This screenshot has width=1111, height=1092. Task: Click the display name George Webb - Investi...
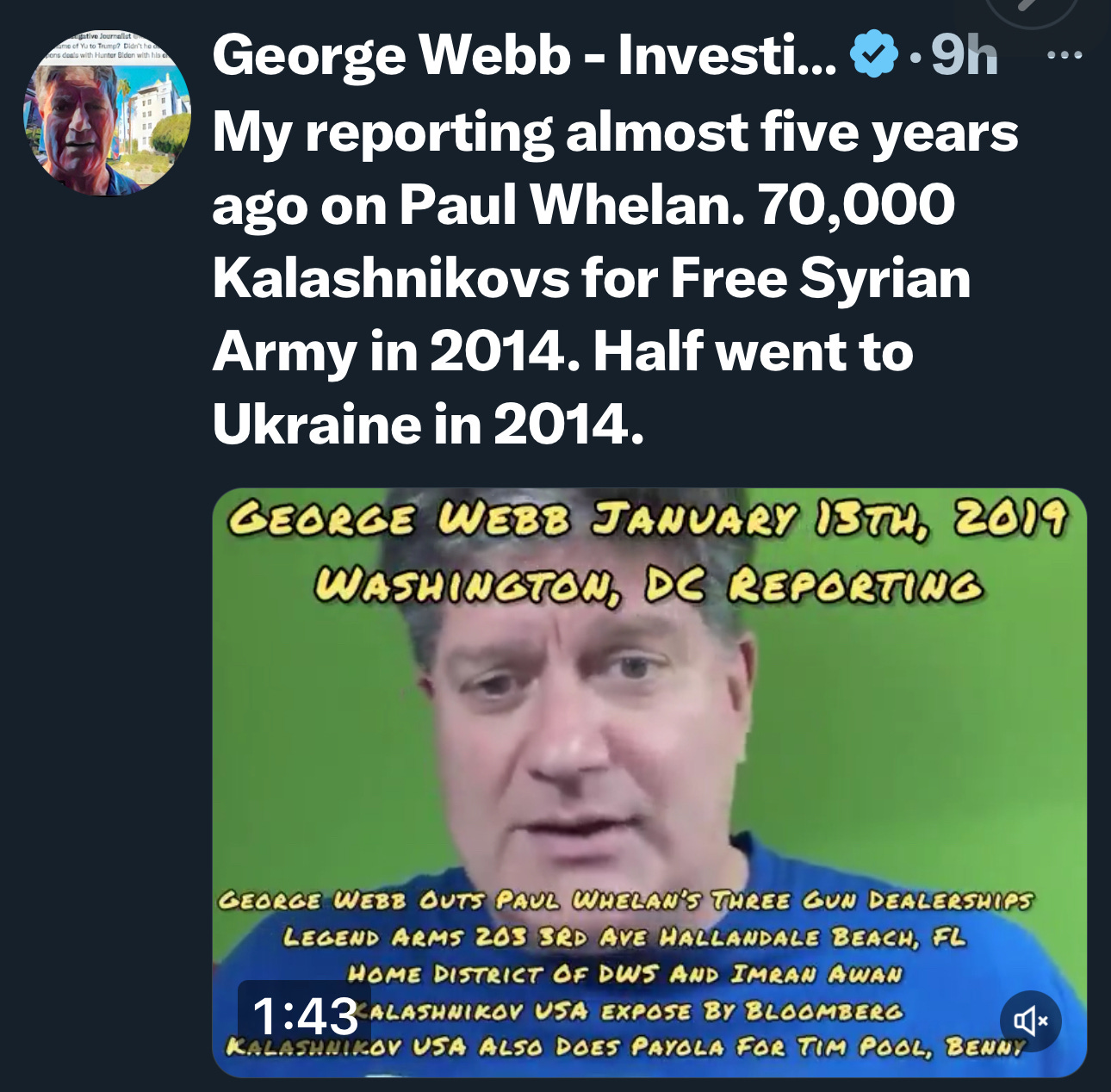point(524,56)
